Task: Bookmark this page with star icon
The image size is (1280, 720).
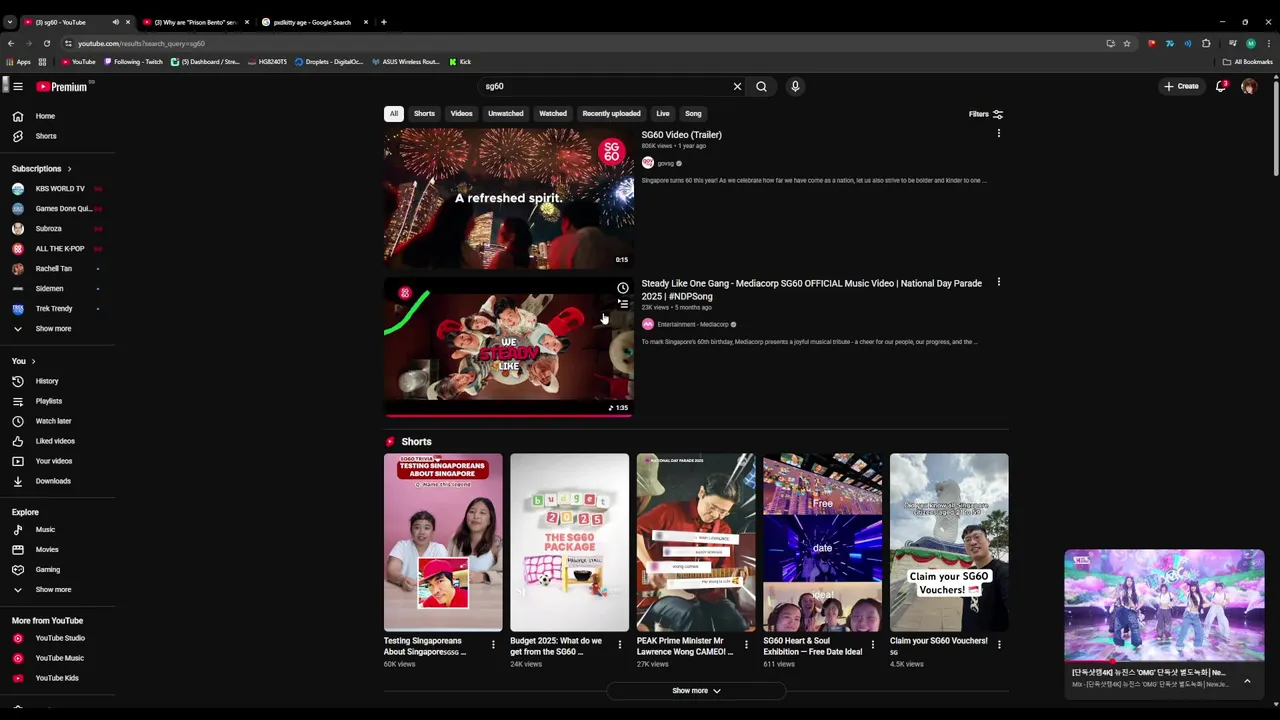Action: [1127, 43]
